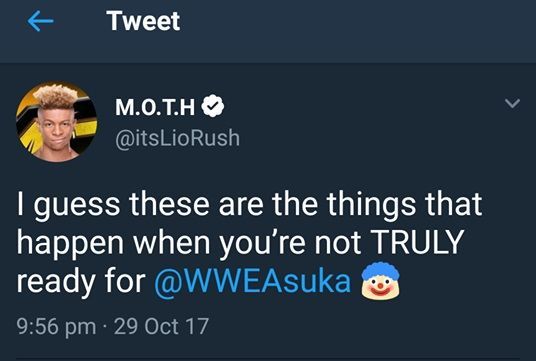The height and width of the screenshot is (361, 536).
Task: Tap the Tweet header title
Action: [x=143, y=21]
